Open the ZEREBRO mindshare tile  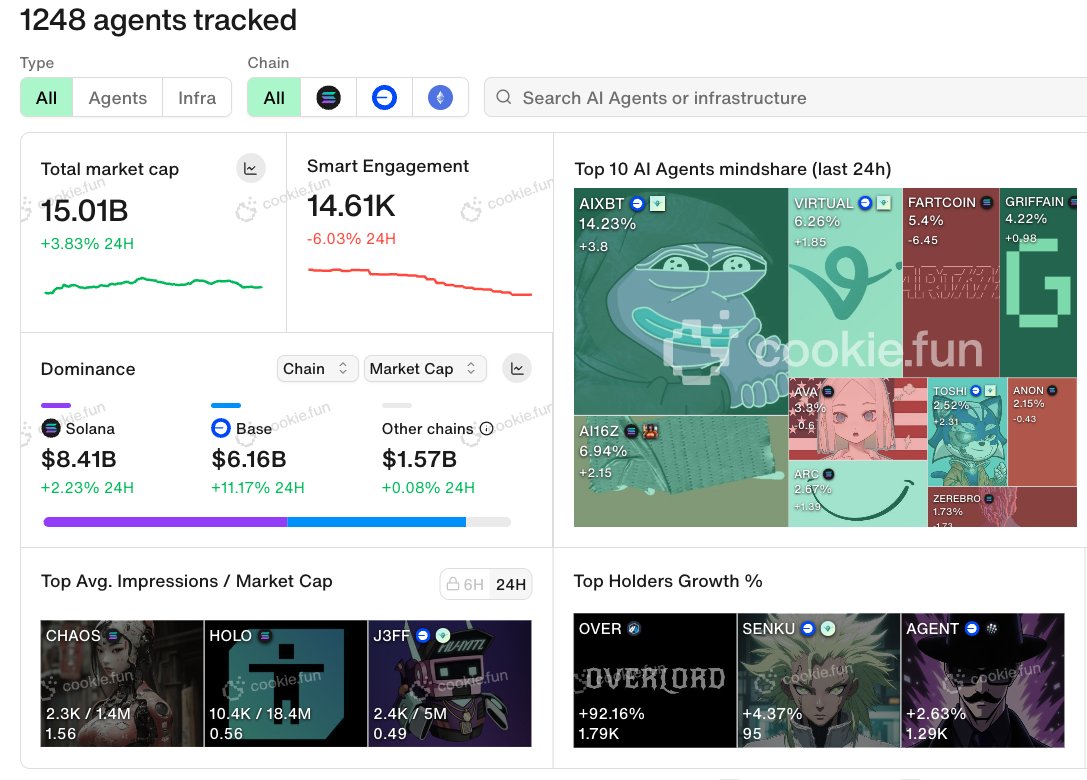pyautogui.click(x=1002, y=507)
